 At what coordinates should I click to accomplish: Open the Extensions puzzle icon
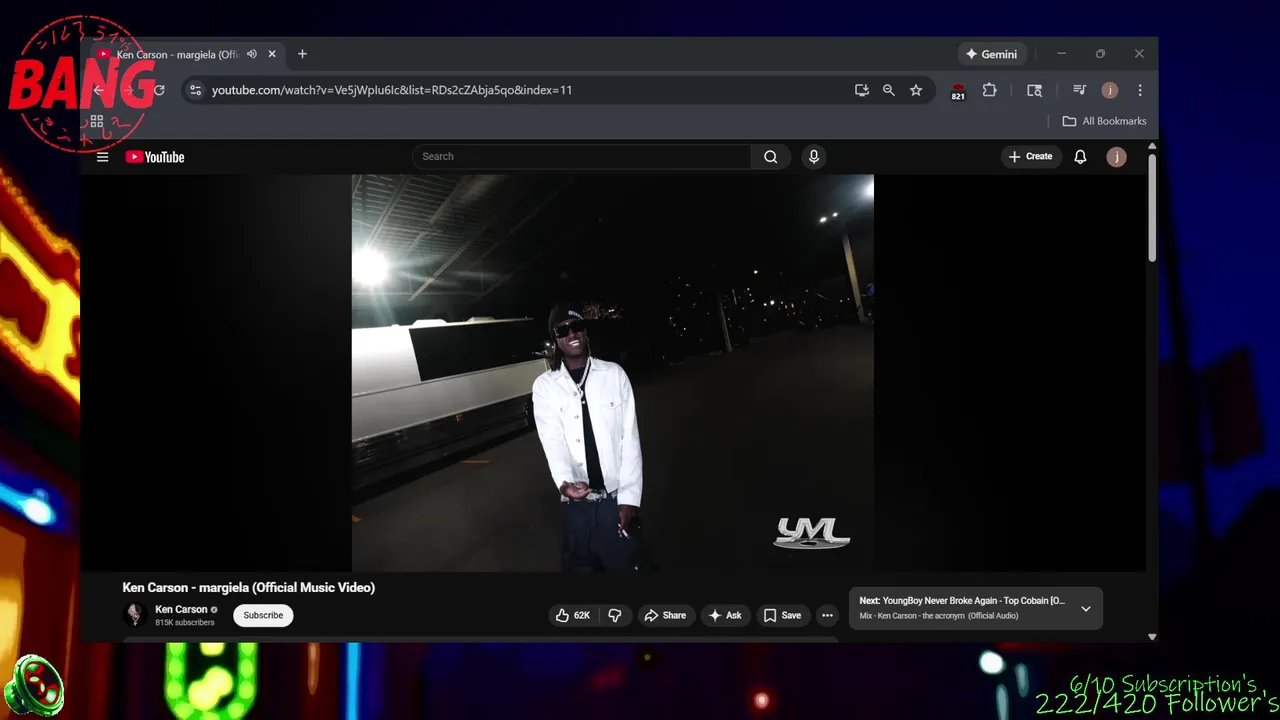coord(989,90)
